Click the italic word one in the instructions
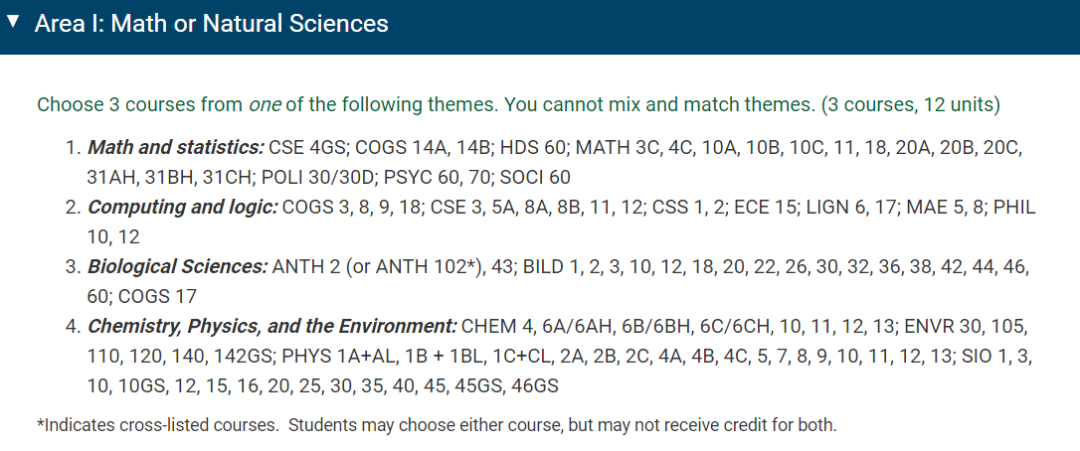Image resolution: width=1080 pixels, height=451 pixels. [265, 105]
